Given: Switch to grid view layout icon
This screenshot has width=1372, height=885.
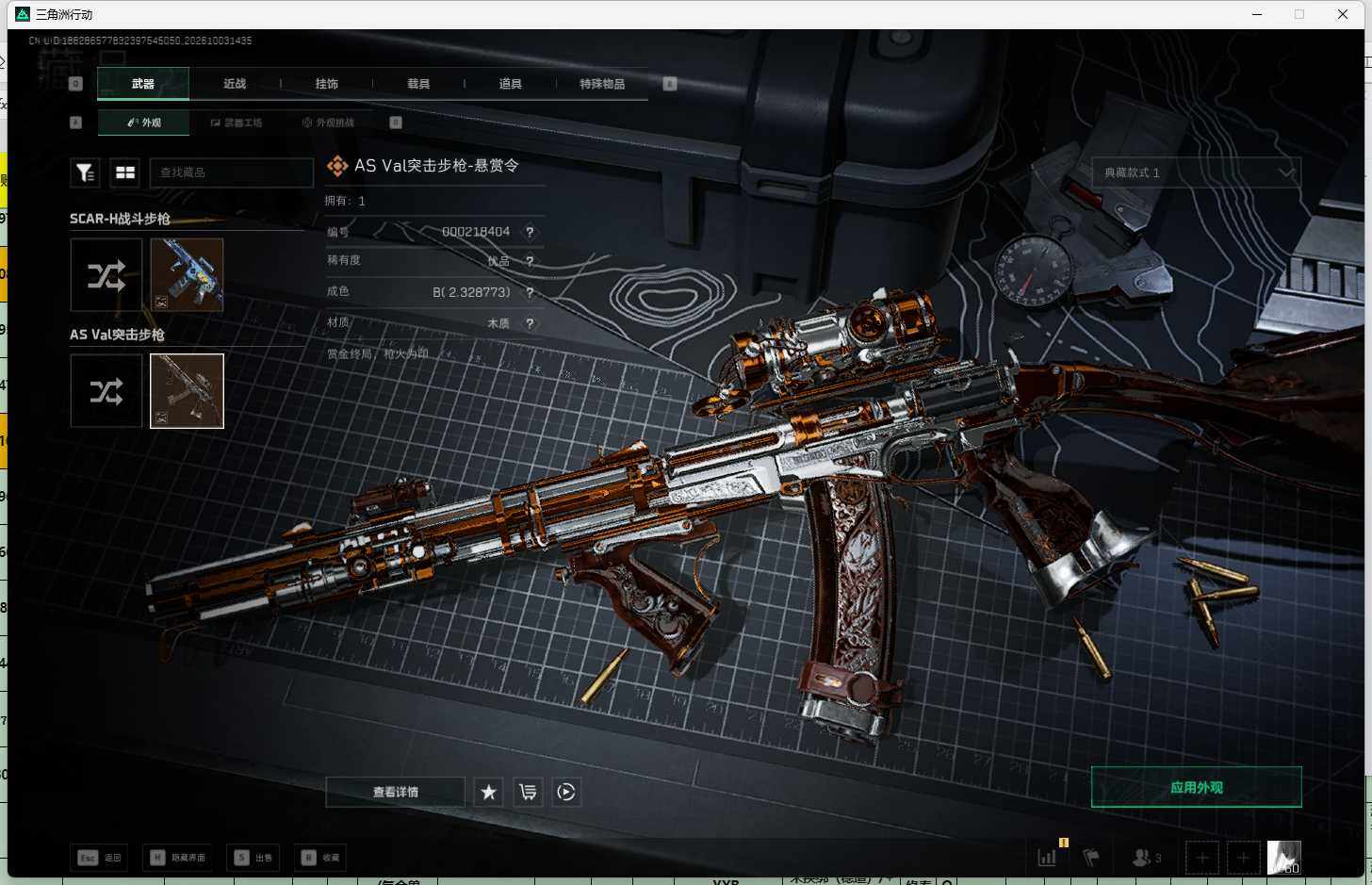Looking at the screenshot, I should pos(125,172).
